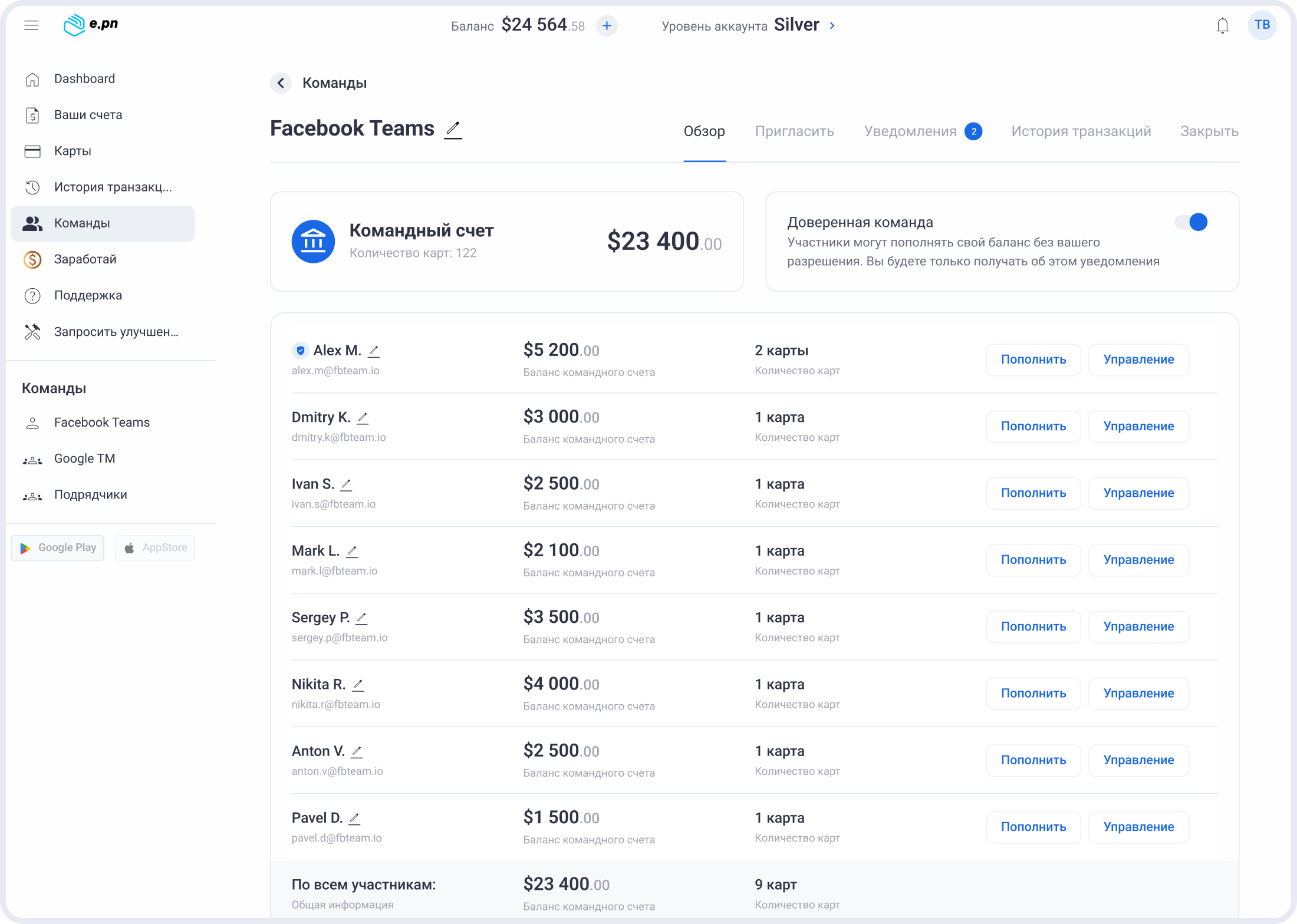Disable the Доверенная команда toggle

1191,222
